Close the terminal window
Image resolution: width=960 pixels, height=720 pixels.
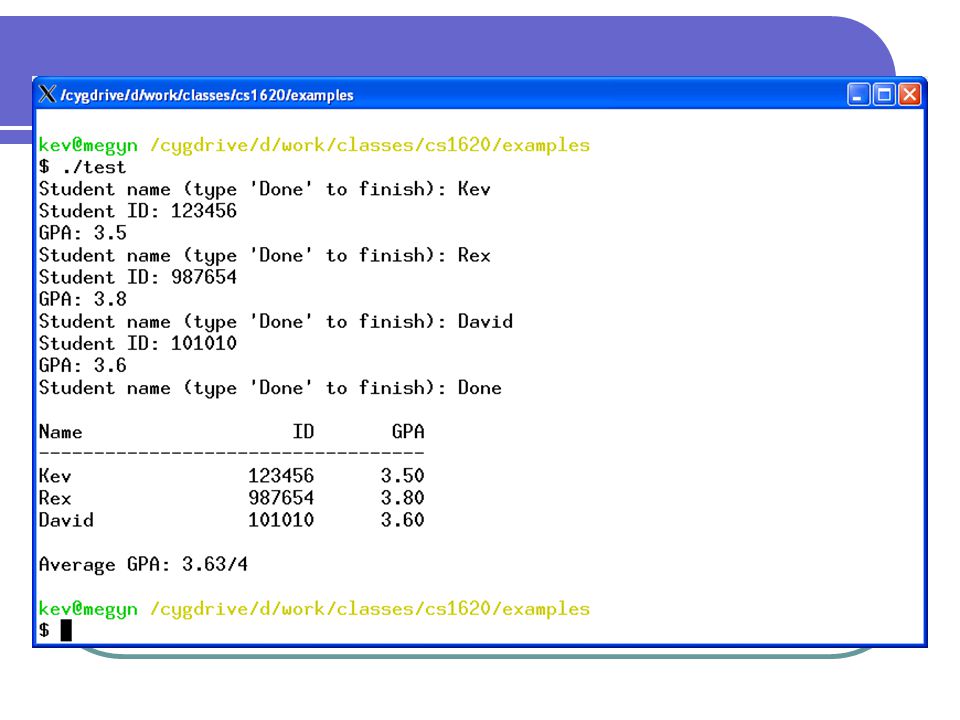tap(909, 95)
